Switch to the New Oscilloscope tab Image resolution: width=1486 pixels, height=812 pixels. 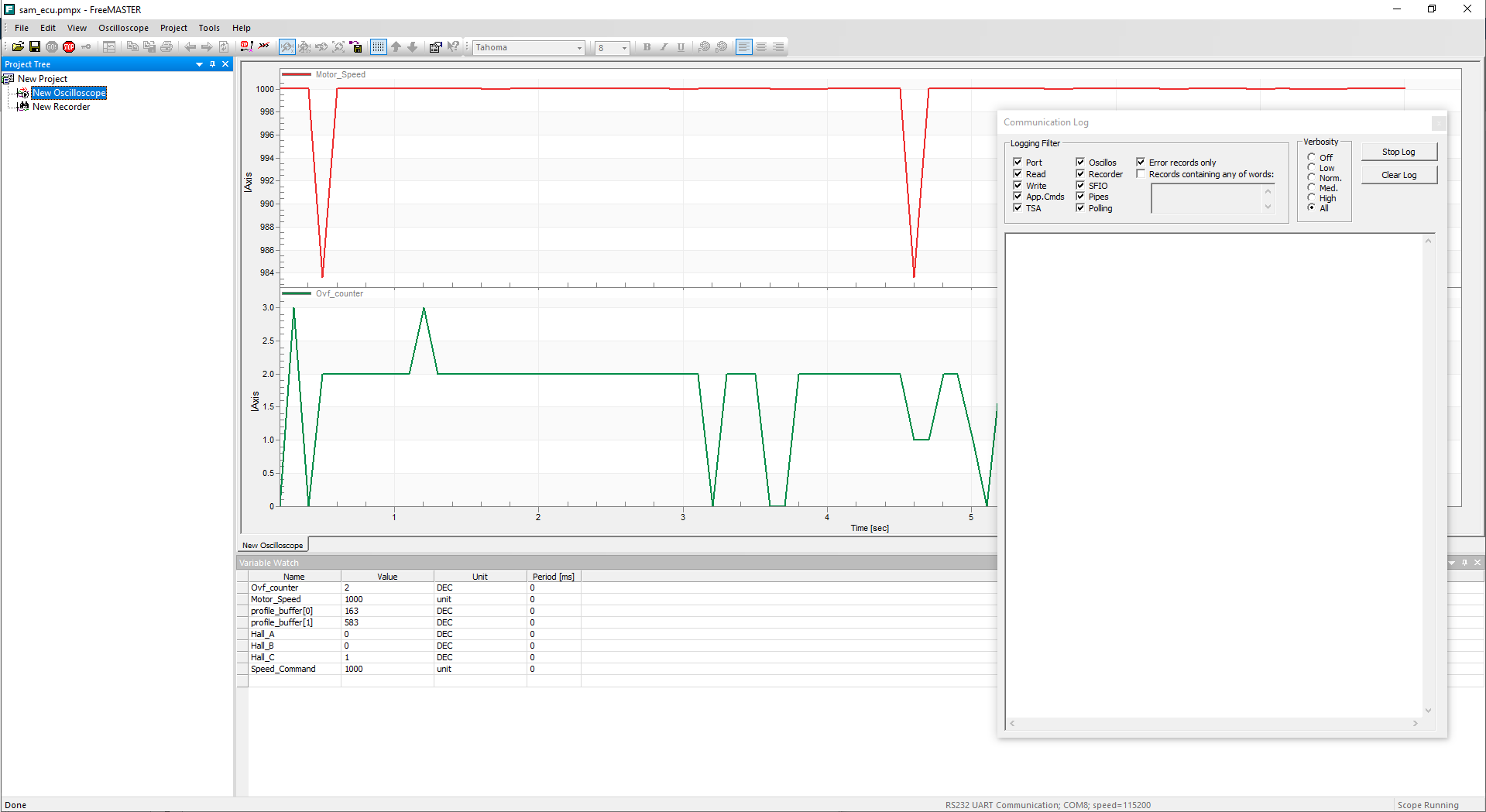click(272, 545)
